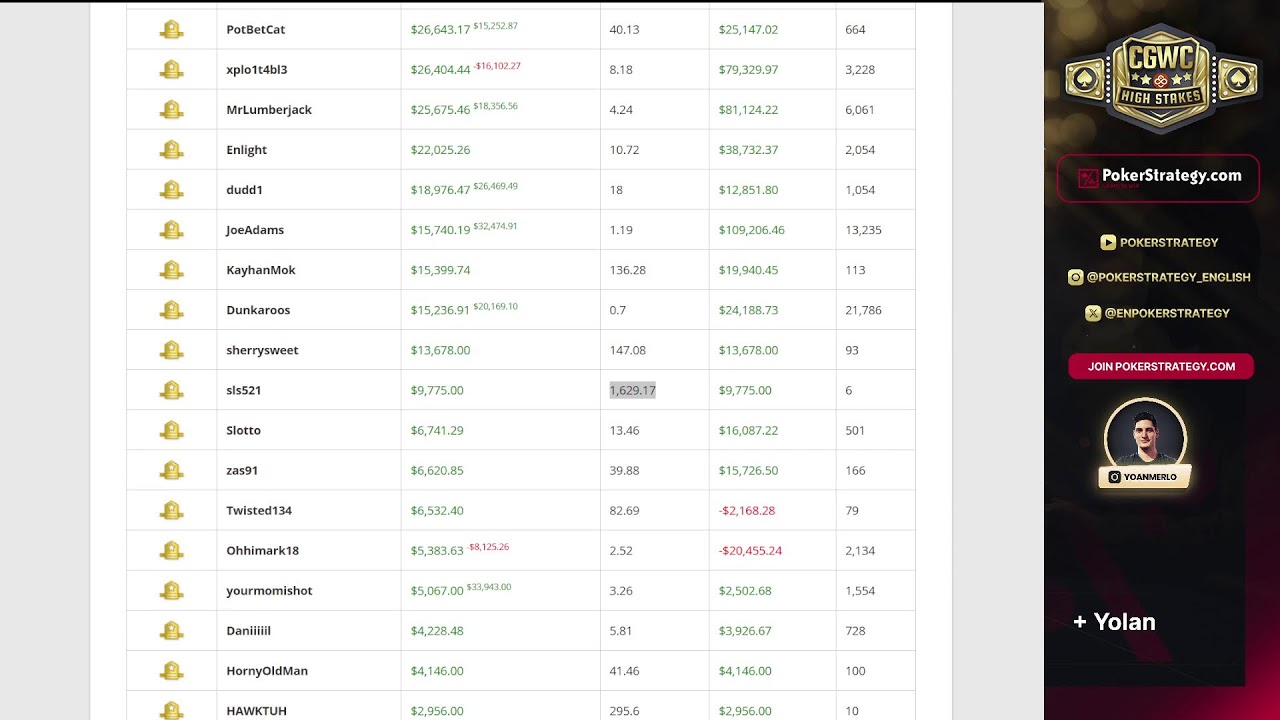The height and width of the screenshot is (720, 1280).
Task: Click on player name Enlight
Action: pos(247,149)
